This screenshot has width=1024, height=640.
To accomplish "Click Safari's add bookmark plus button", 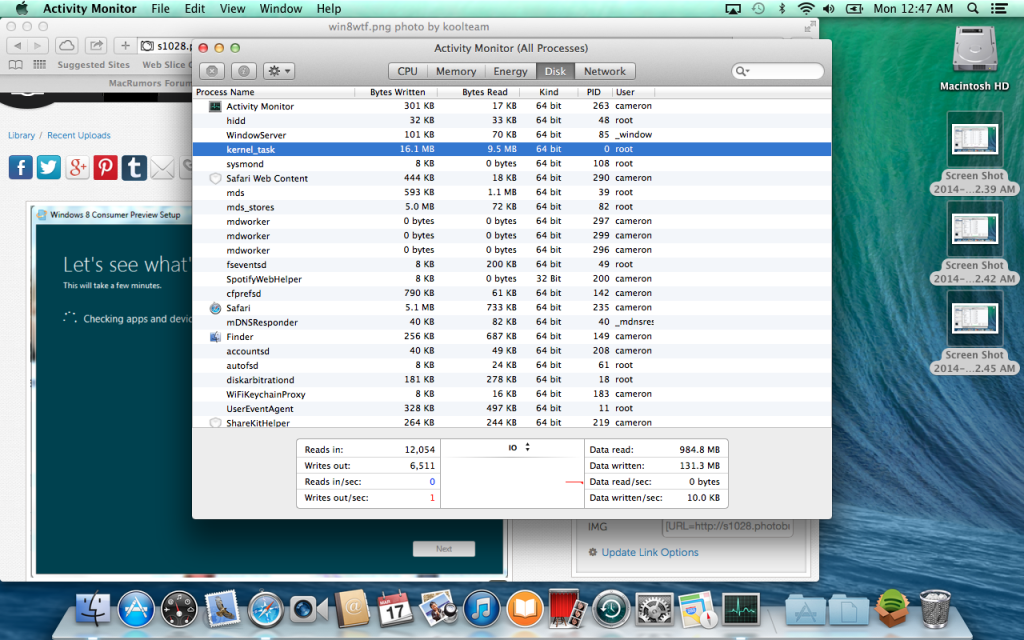I will point(125,46).
